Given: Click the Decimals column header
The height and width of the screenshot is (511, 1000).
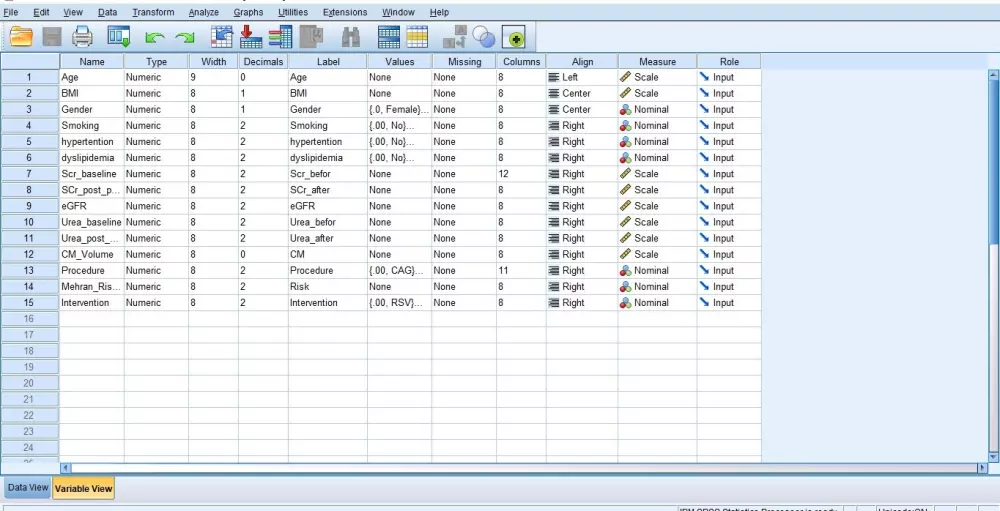Looking at the screenshot, I should click(x=263, y=62).
